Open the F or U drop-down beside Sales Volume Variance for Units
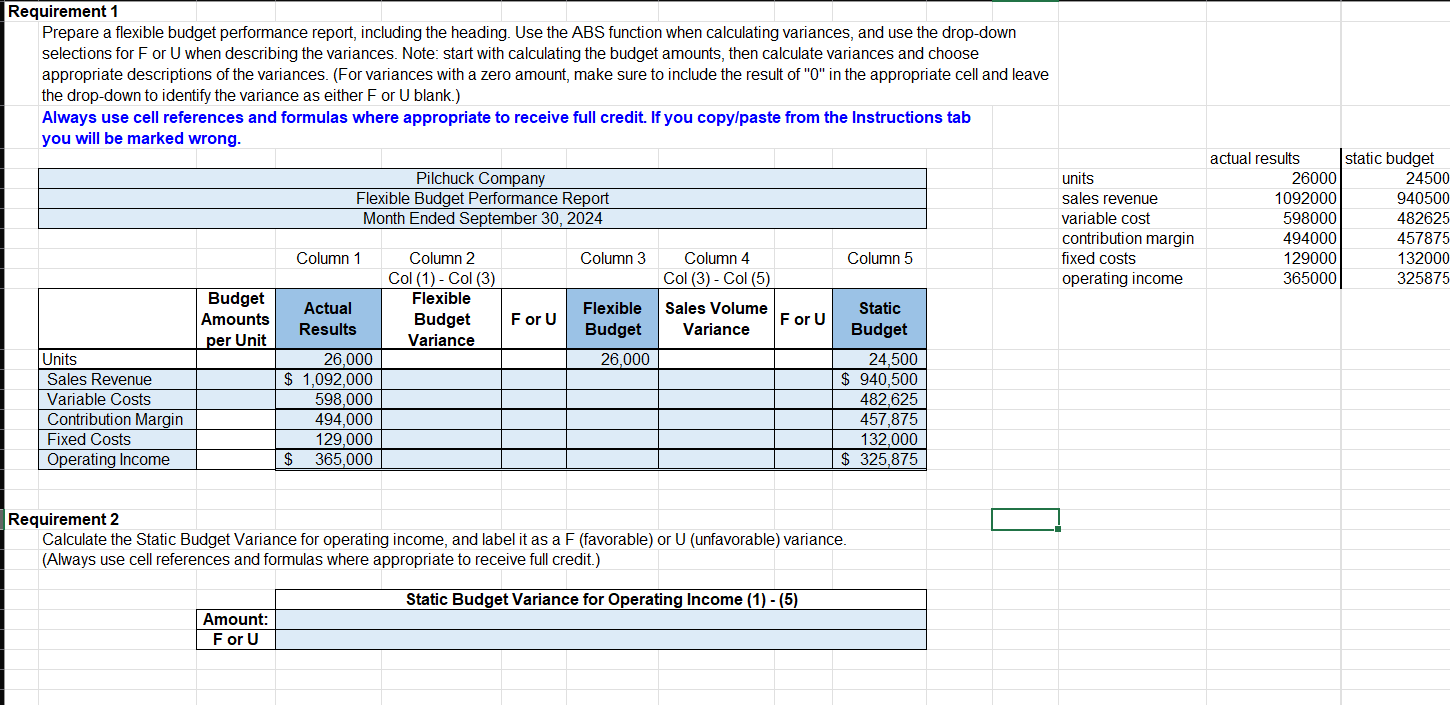Screen dimensions: 1450x705 [x=803, y=359]
